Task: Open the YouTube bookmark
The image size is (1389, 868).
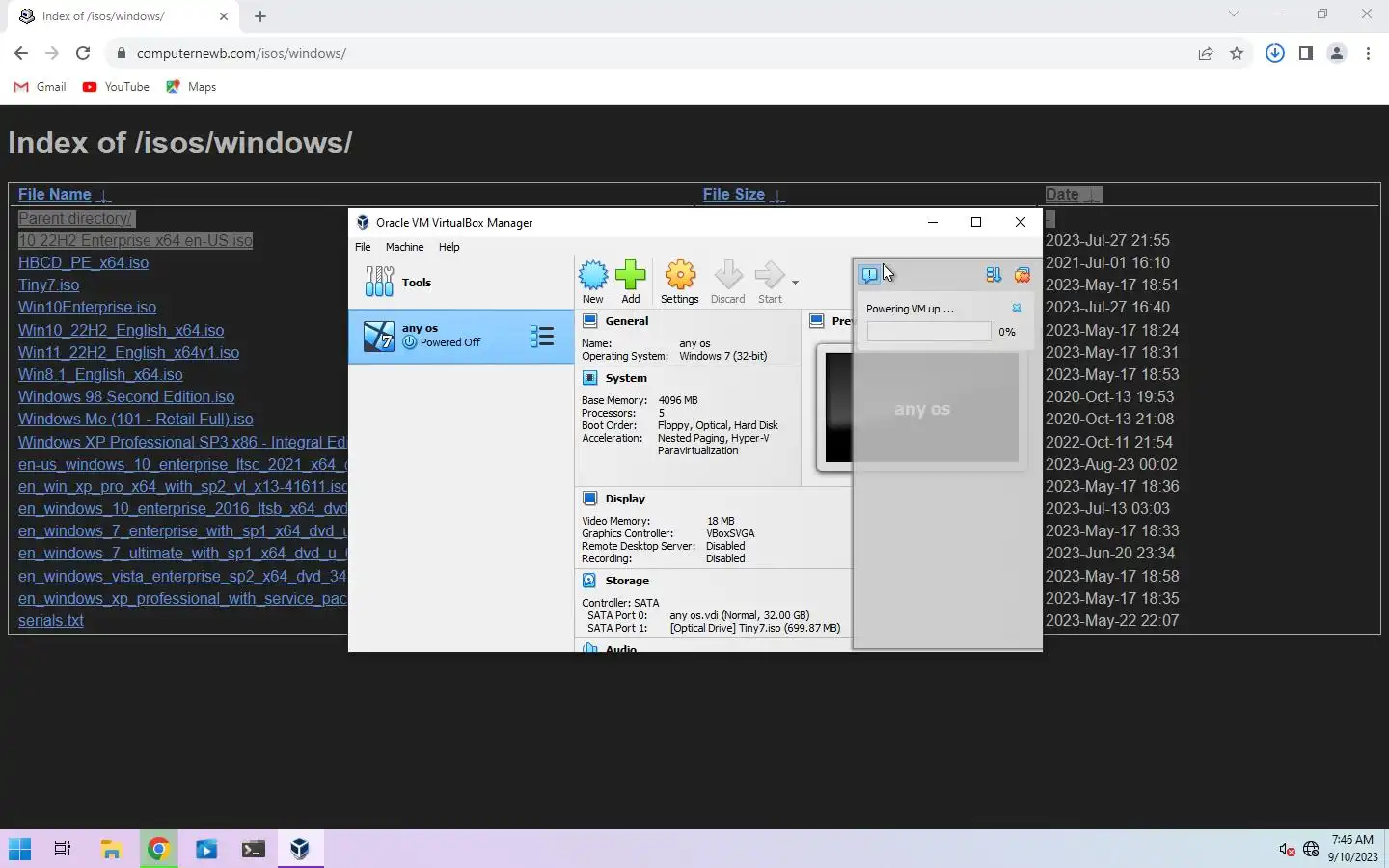Action: (116, 87)
